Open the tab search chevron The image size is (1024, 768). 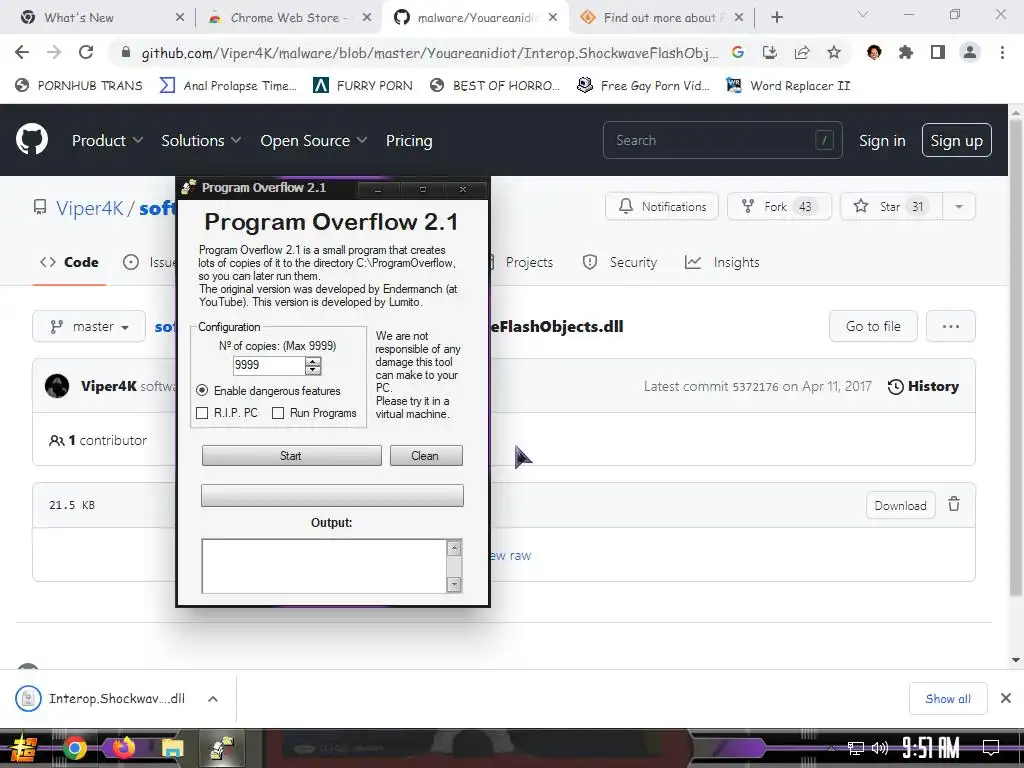862,14
